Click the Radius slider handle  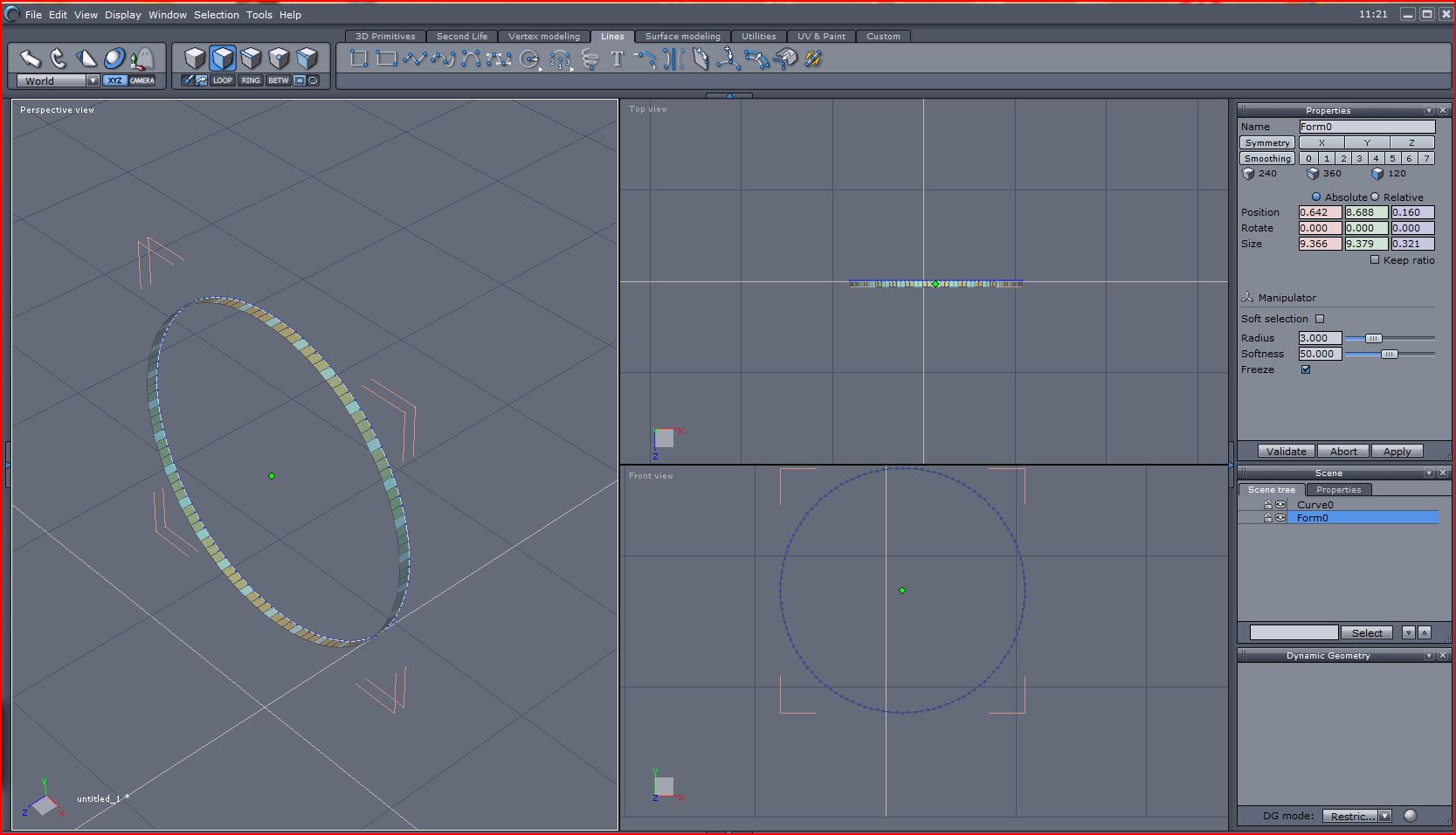[x=1374, y=338]
